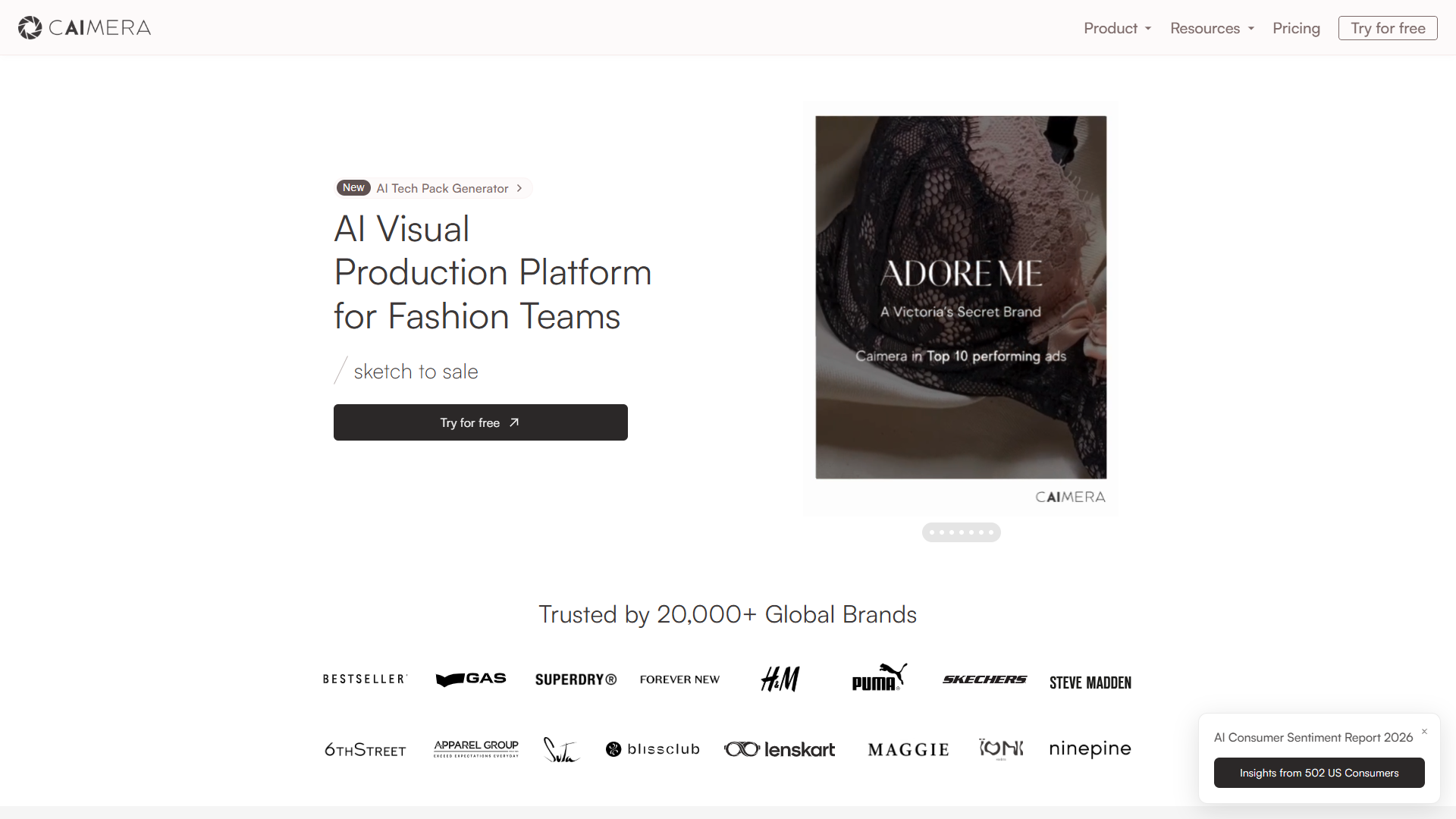The height and width of the screenshot is (819, 1456).
Task: Click the 6thStreet brand logo
Action: tap(366, 750)
